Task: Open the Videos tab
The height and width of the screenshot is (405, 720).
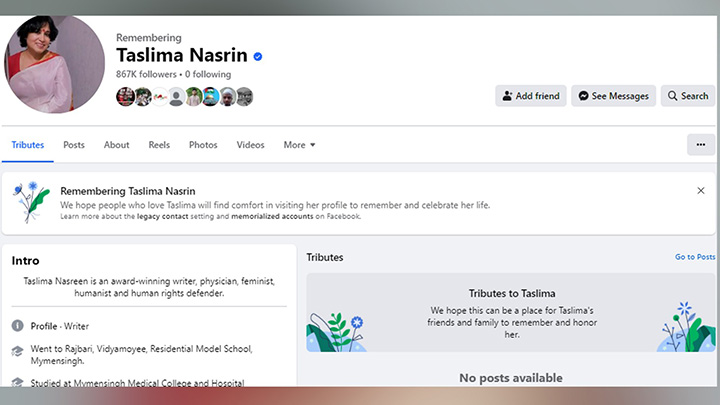Action: [250, 145]
